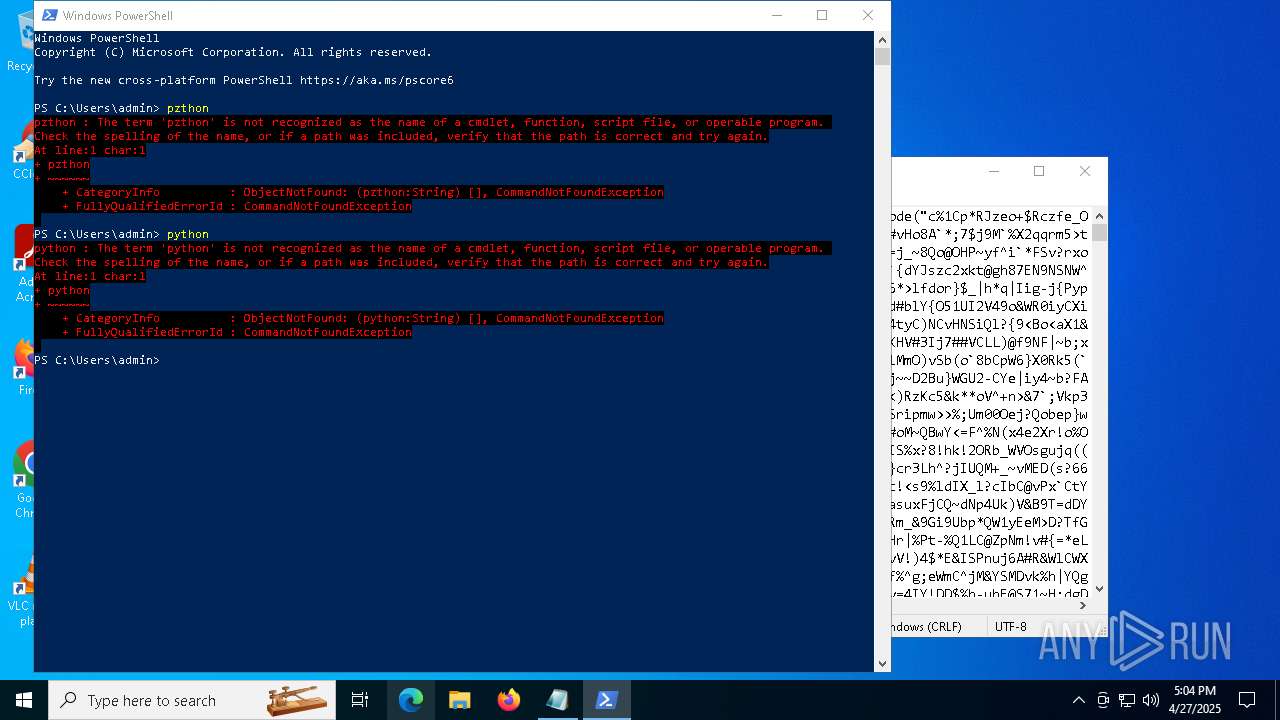Close the PowerShell window
This screenshot has width=1280, height=720.
868,15
